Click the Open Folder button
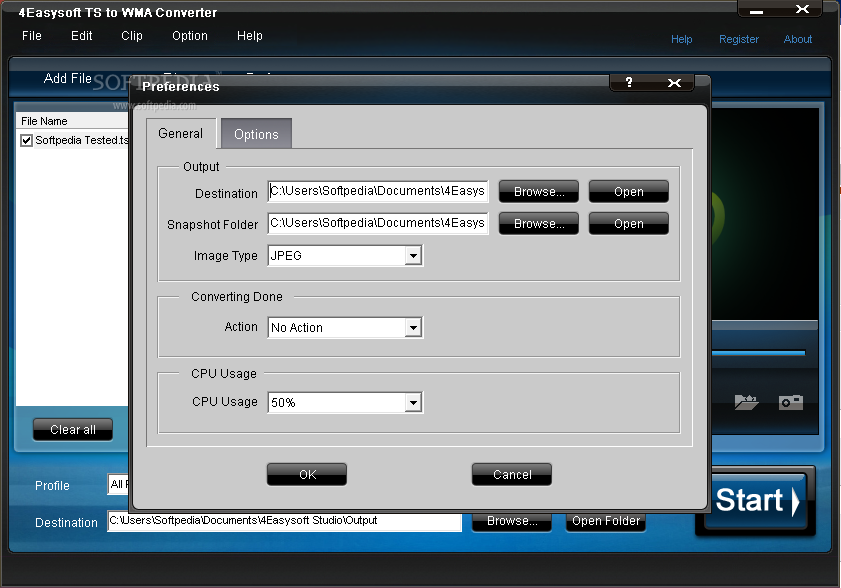 tap(606, 521)
